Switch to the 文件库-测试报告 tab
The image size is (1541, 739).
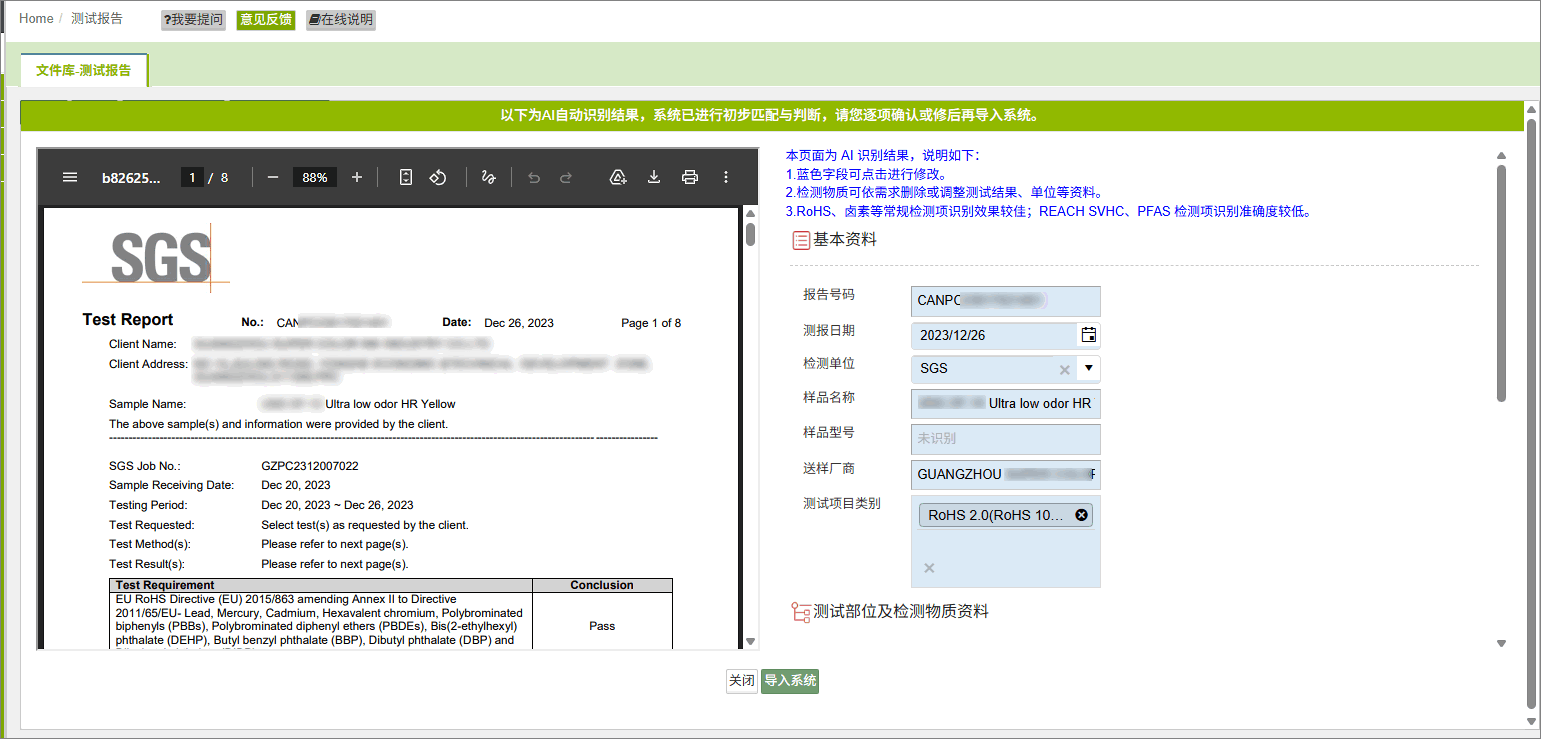[84, 70]
